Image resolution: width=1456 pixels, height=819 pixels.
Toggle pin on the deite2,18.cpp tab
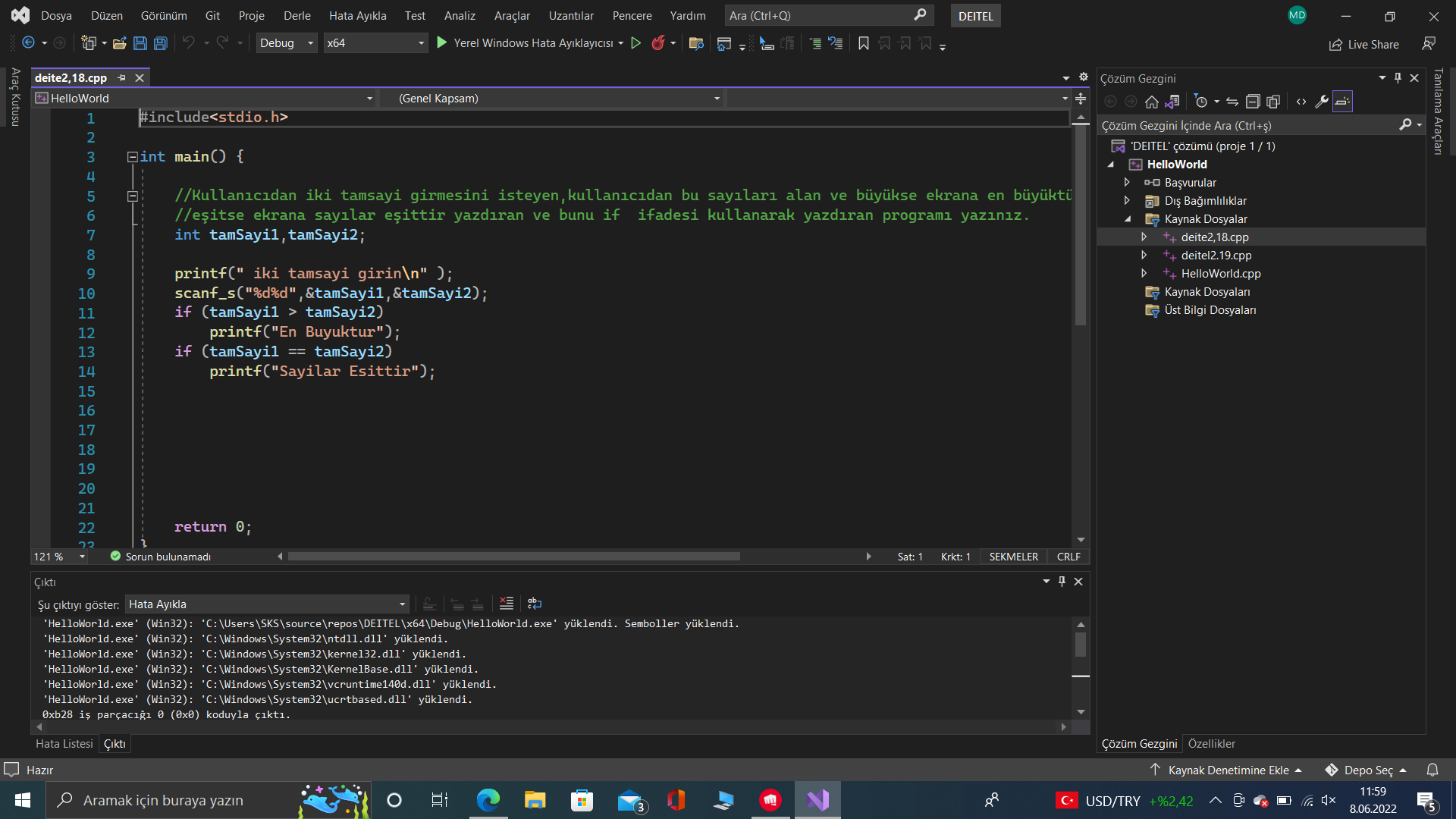(x=121, y=78)
